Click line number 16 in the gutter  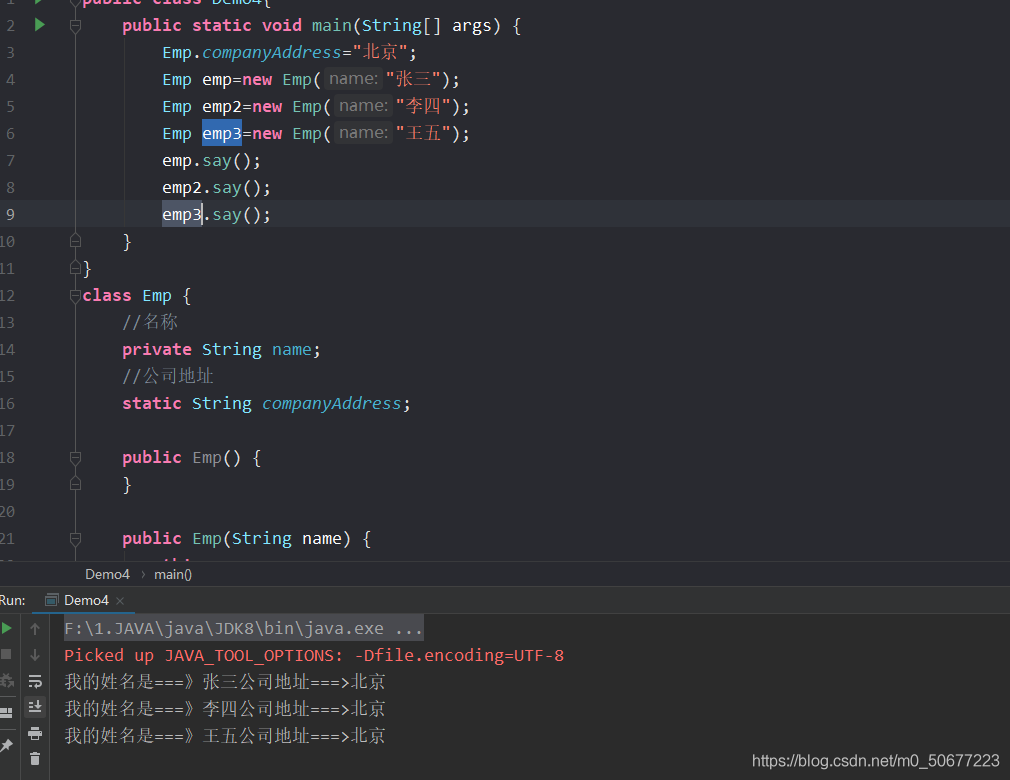7,404
